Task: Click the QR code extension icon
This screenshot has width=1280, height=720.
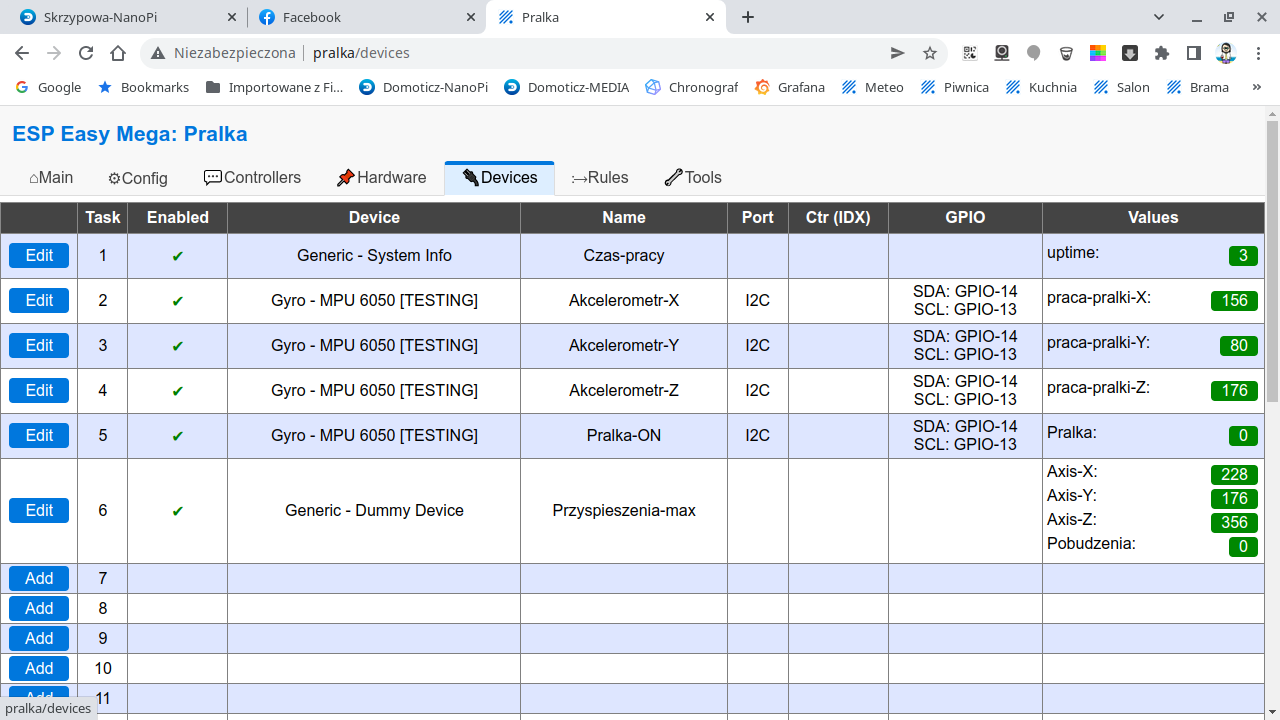Action: click(969, 53)
